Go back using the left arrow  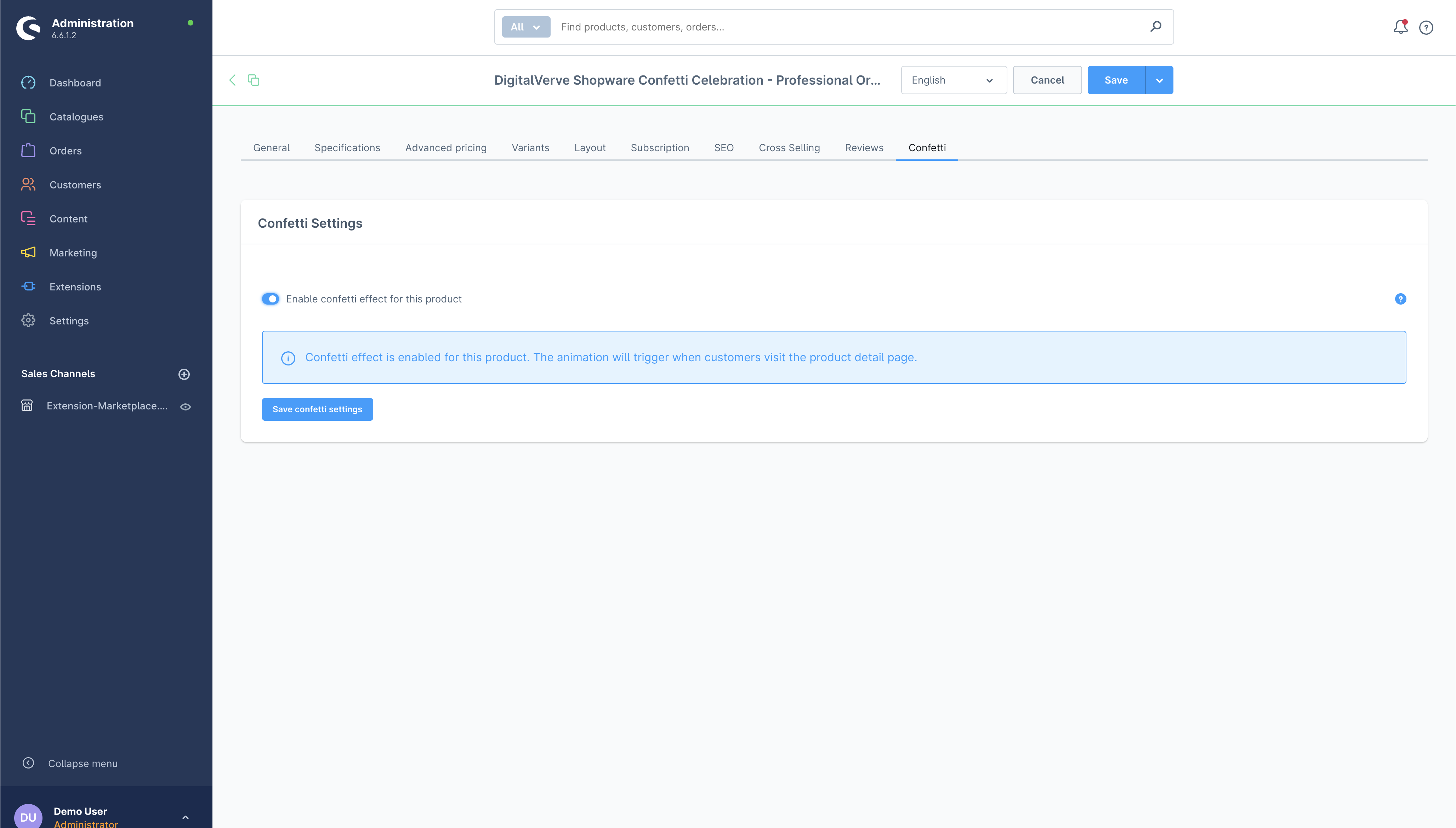(x=233, y=80)
